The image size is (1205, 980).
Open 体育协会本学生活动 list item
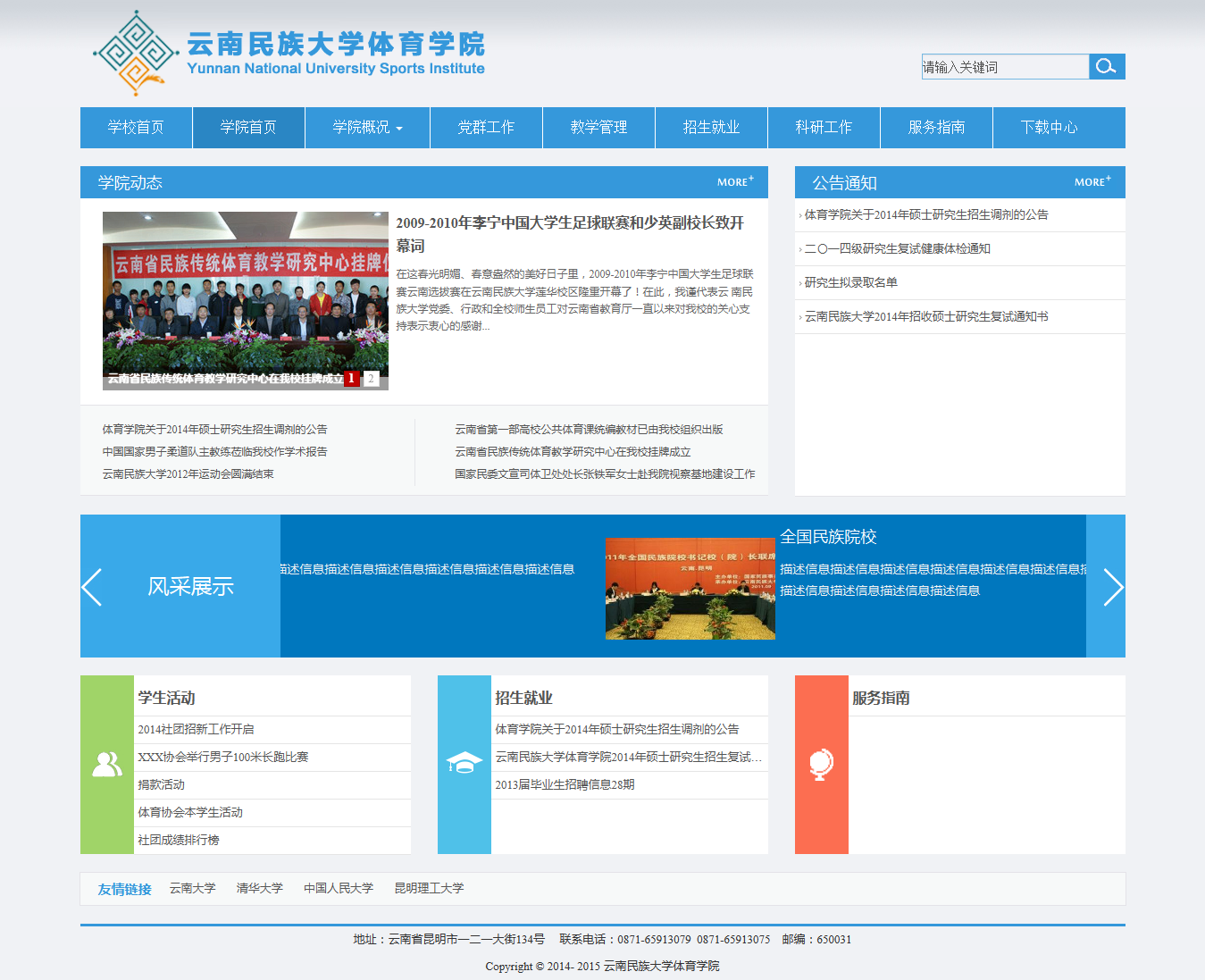[190, 812]
